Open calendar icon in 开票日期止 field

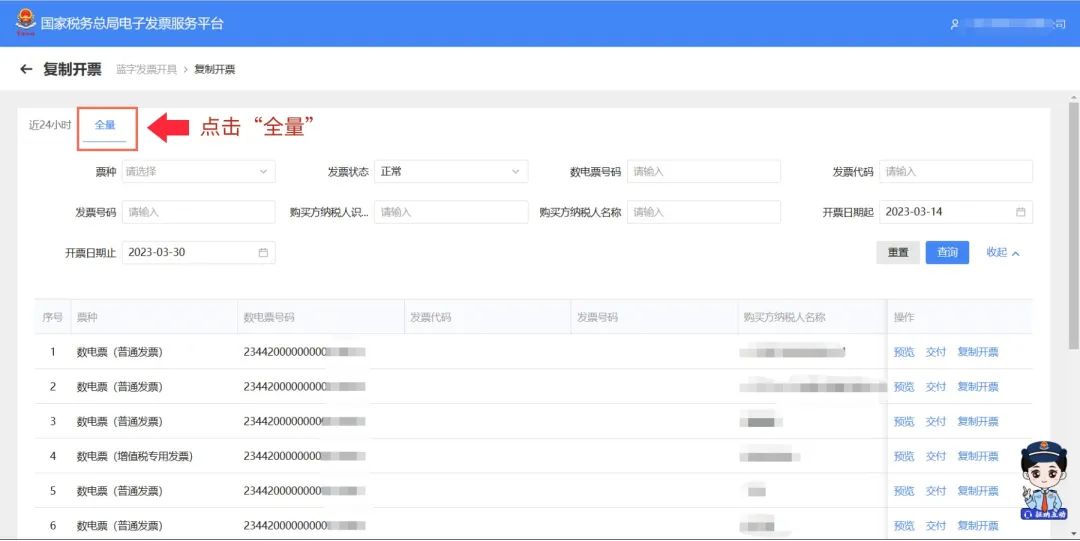click(263, 253)
